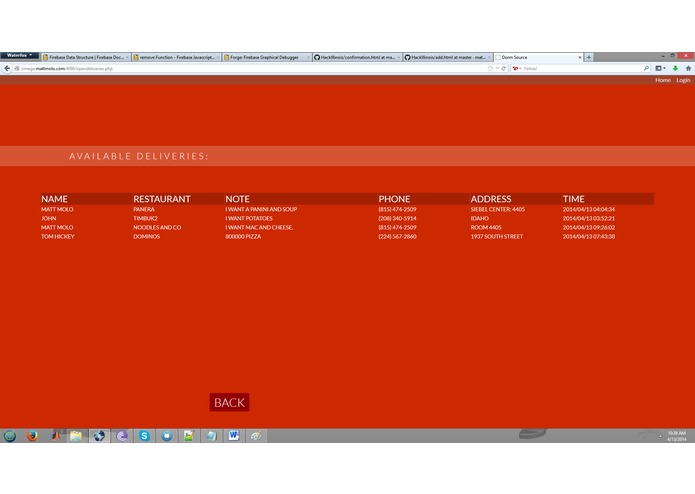Switch to Firebase Data Structure tab
Image resolution: width=695 pixels, height=494 pixels.
coord(86,57)
